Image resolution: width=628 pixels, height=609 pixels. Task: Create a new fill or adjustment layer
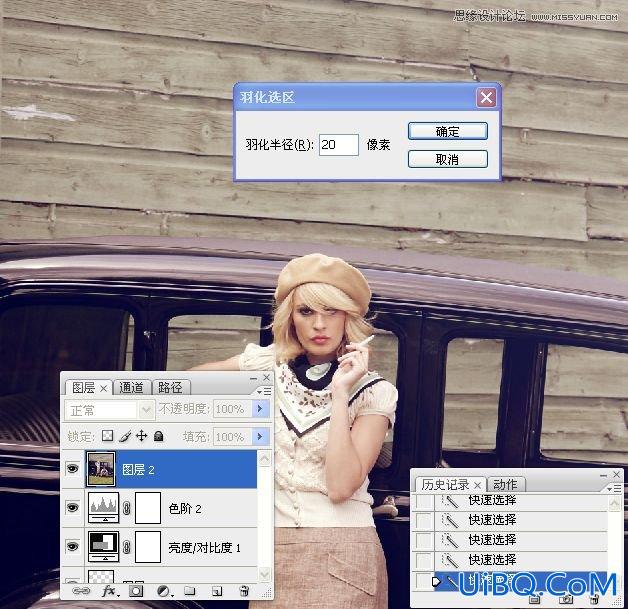pyautogui.click(x=163, y=591)
